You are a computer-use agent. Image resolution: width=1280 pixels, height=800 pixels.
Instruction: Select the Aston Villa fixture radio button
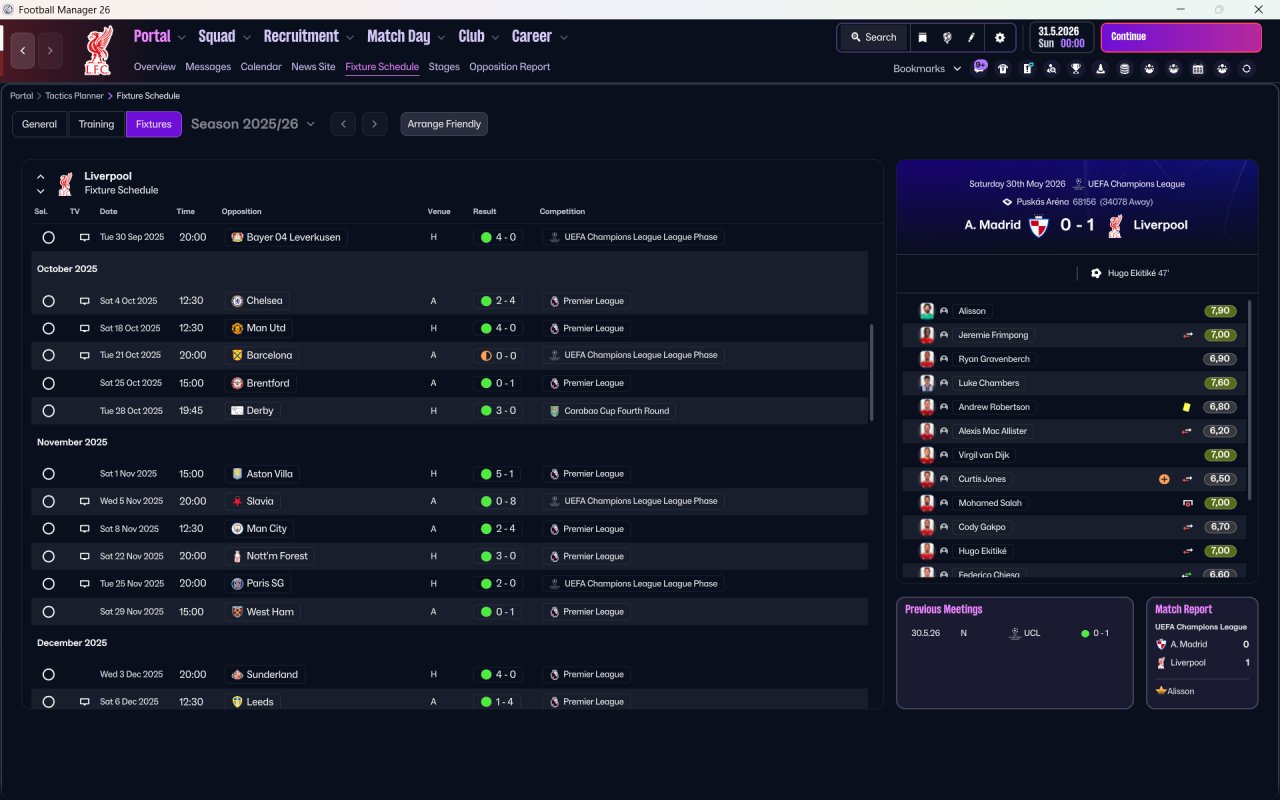(48, 474)
